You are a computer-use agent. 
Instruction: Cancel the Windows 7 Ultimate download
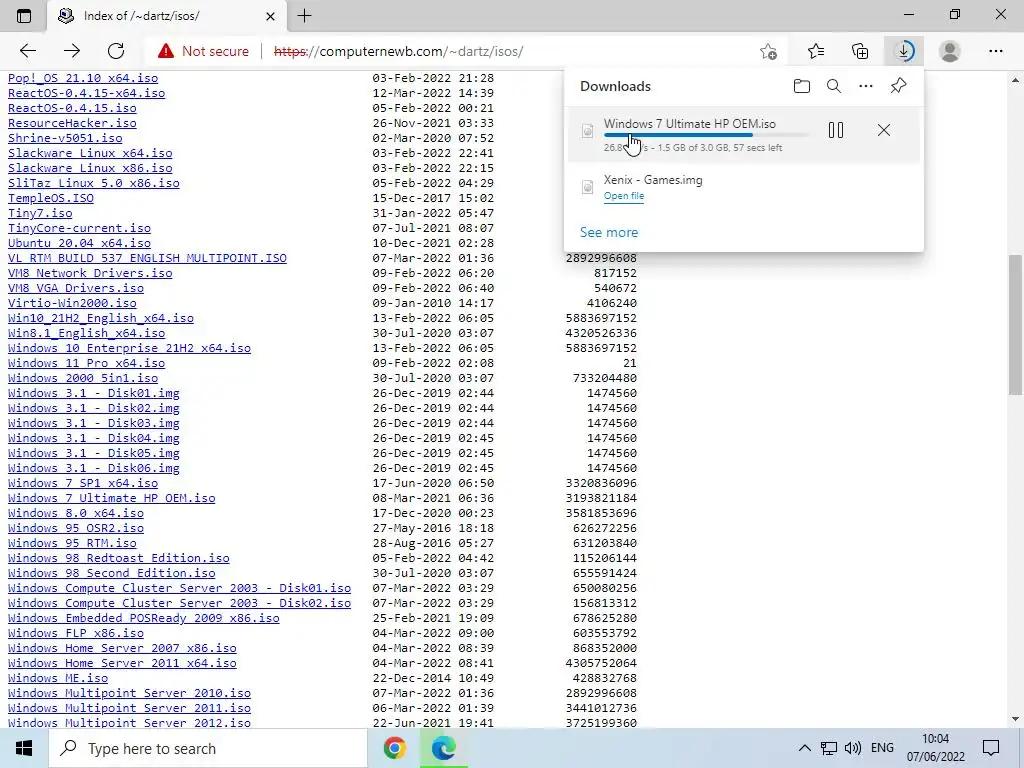coord(884,130)
